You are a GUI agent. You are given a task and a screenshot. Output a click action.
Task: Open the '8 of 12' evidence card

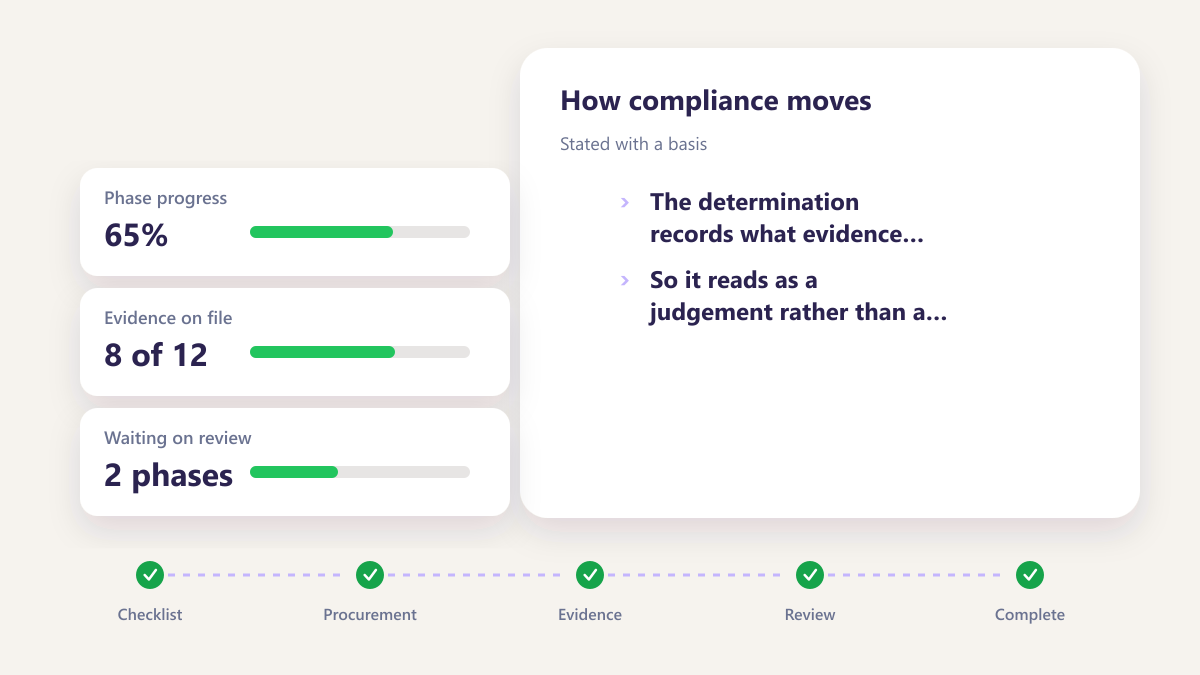(x=295, y=342)
